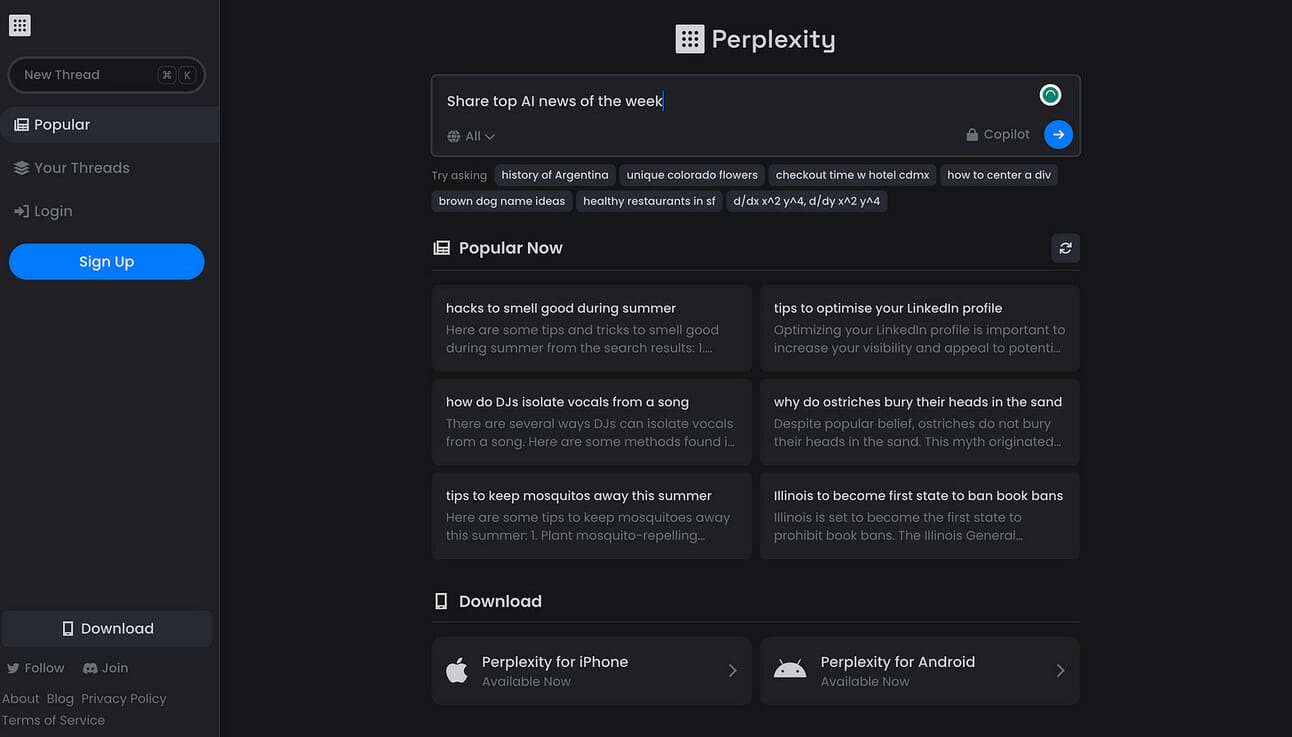The image size is (1292, 737).
Task: Open Perplexity for Android download
Action: click(919, 671)
